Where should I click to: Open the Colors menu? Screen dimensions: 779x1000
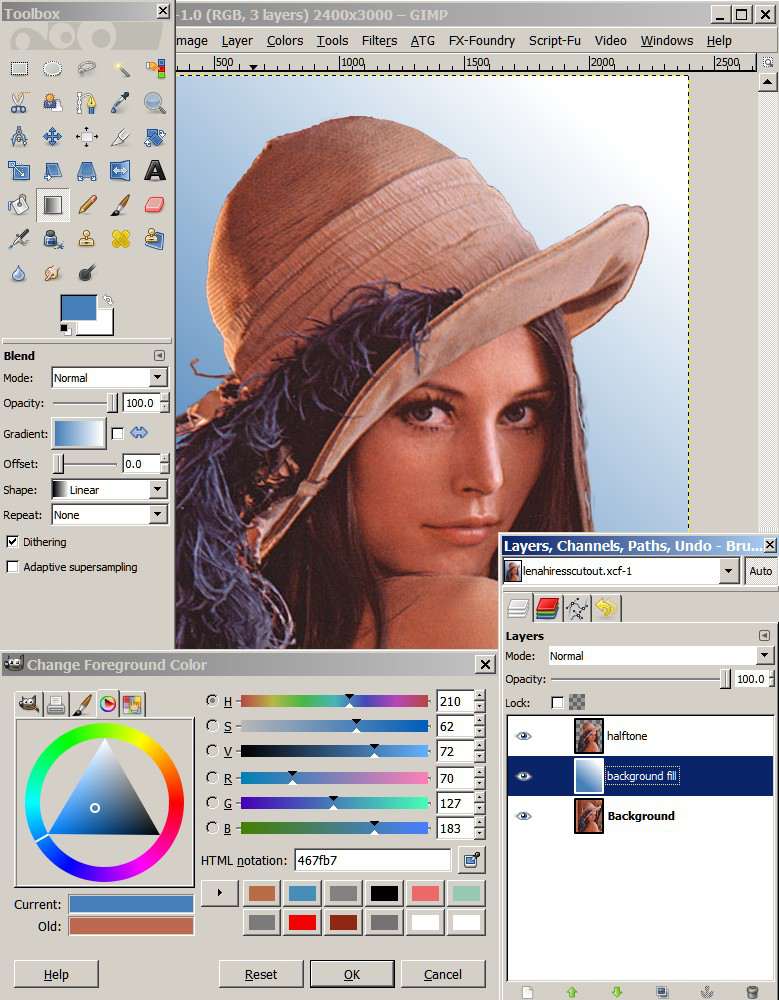[x=285, y=41]
